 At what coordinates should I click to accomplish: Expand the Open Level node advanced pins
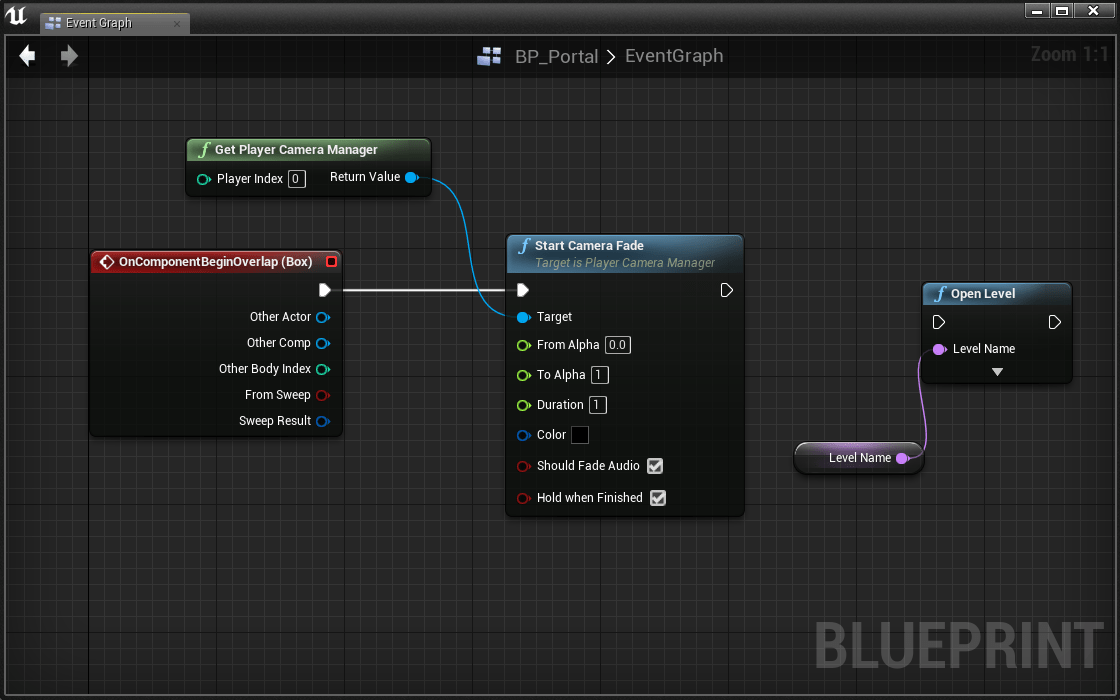[x=997, y=372]
